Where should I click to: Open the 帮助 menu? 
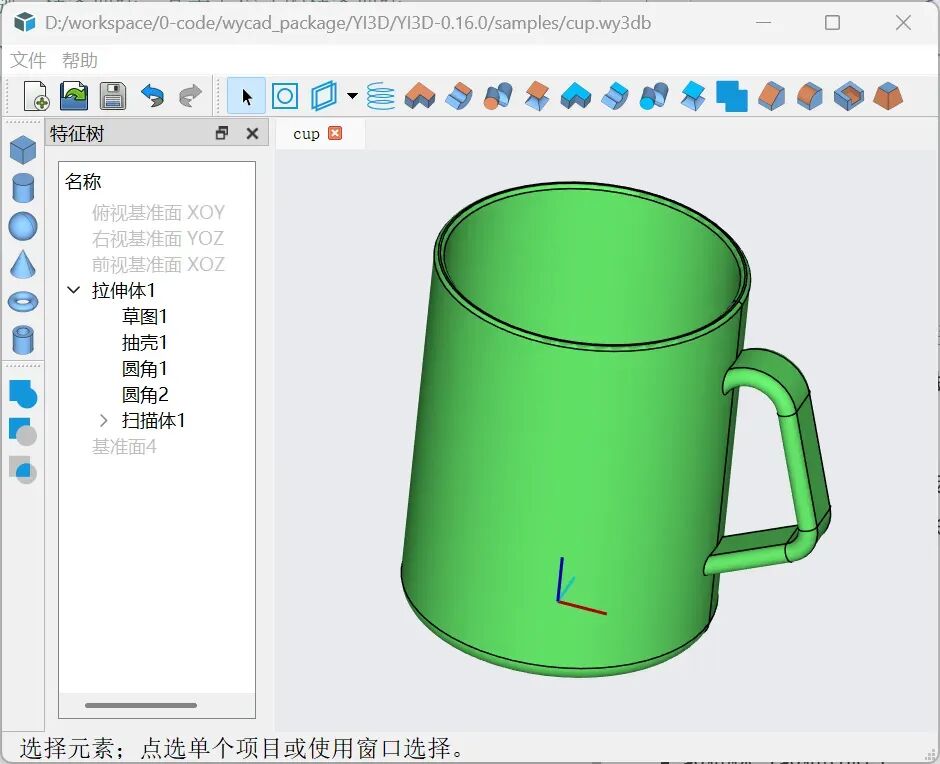[x=80, y=60]
